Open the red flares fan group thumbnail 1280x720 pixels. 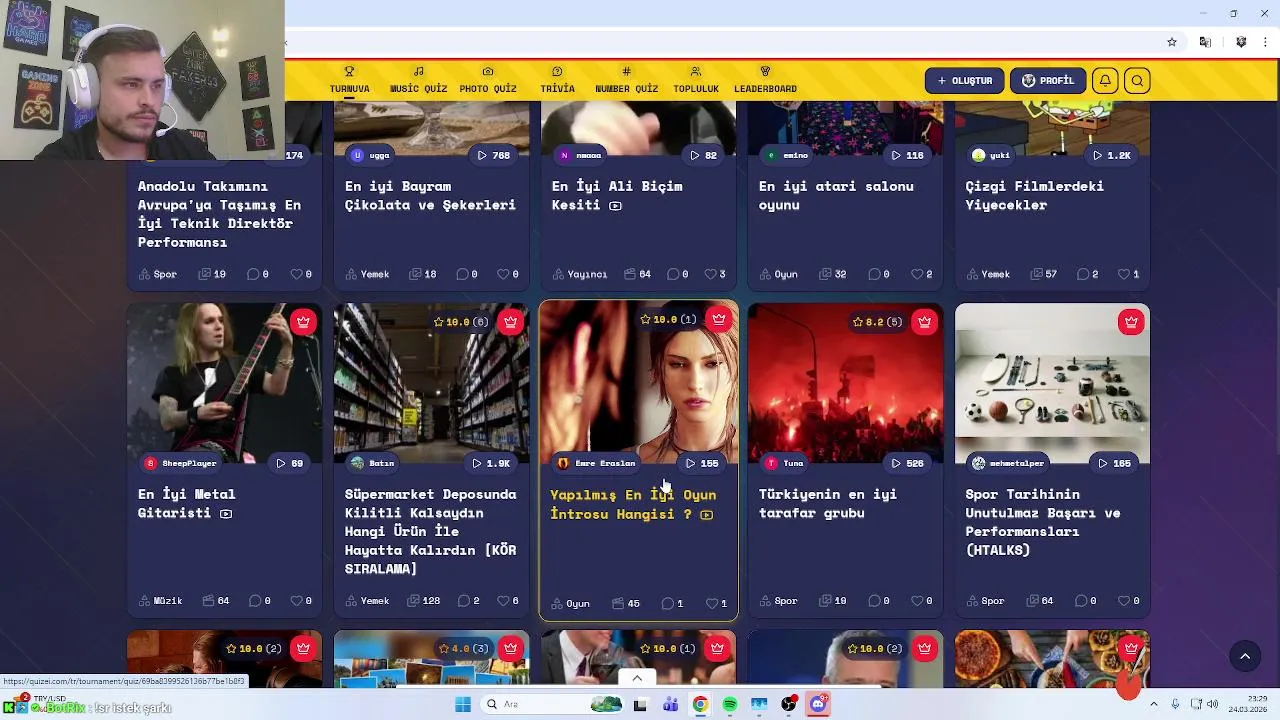click(x=845, y=385)
